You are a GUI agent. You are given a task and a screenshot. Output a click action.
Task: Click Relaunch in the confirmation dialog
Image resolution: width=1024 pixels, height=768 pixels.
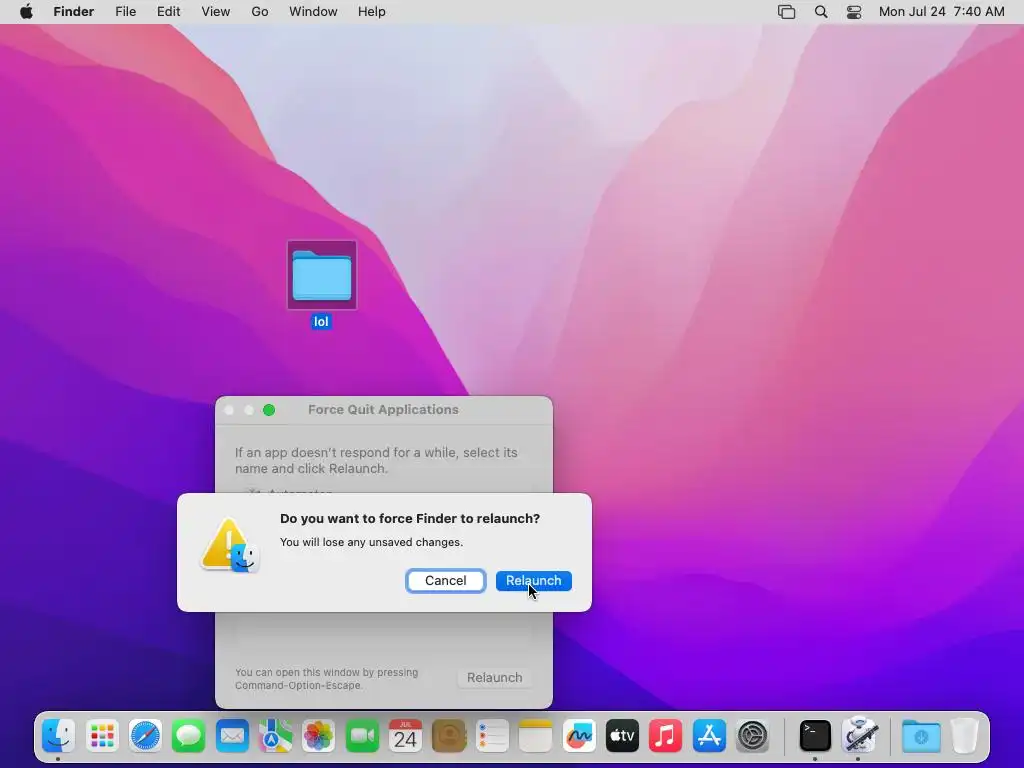point(534,581)
